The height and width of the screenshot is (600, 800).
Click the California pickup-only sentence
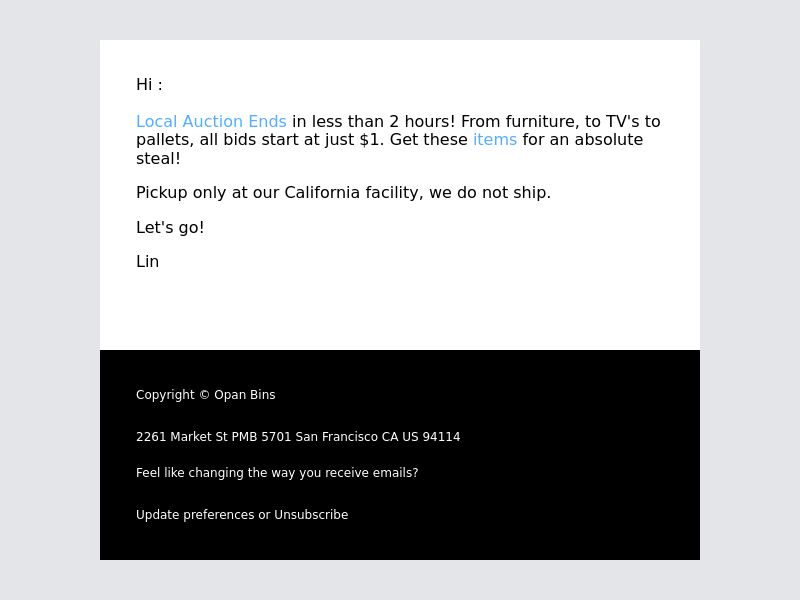pos(343,193)
